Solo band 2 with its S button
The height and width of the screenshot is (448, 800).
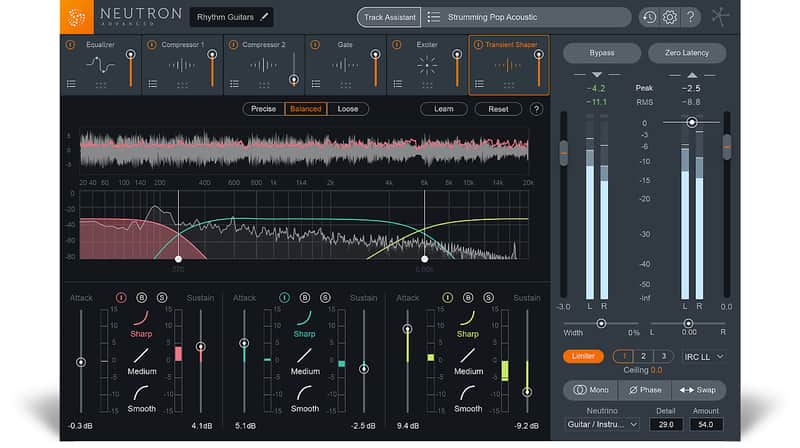325,297
